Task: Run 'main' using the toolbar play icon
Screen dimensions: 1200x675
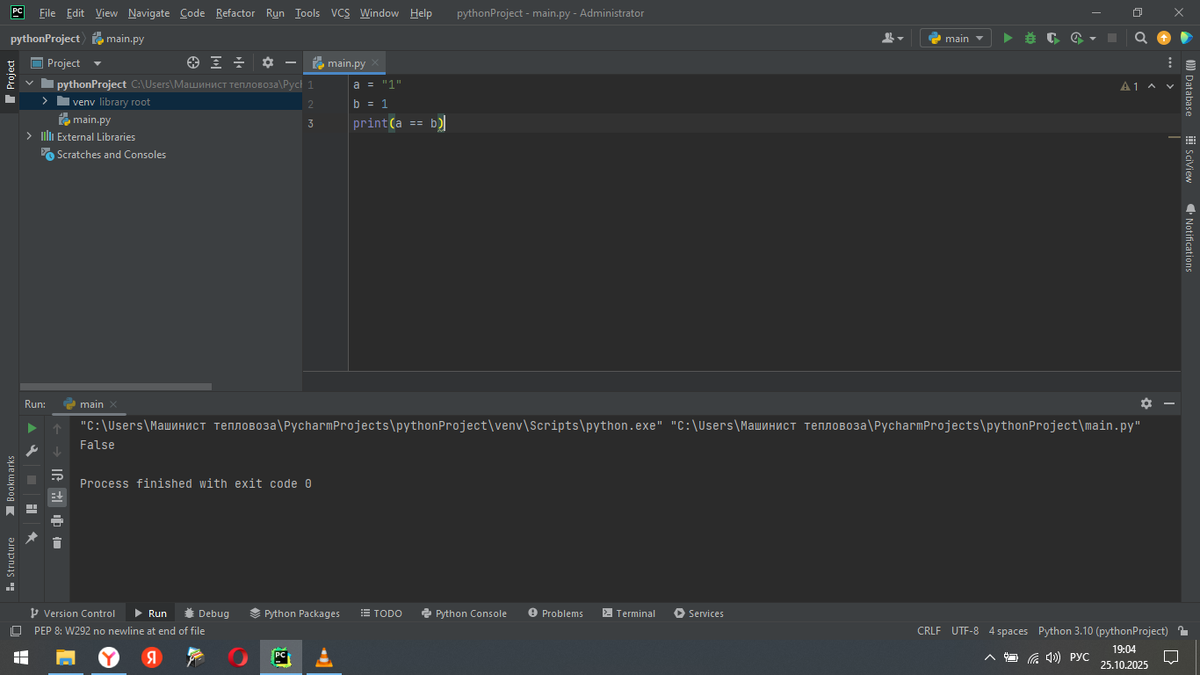Action: coord(1008,38)
